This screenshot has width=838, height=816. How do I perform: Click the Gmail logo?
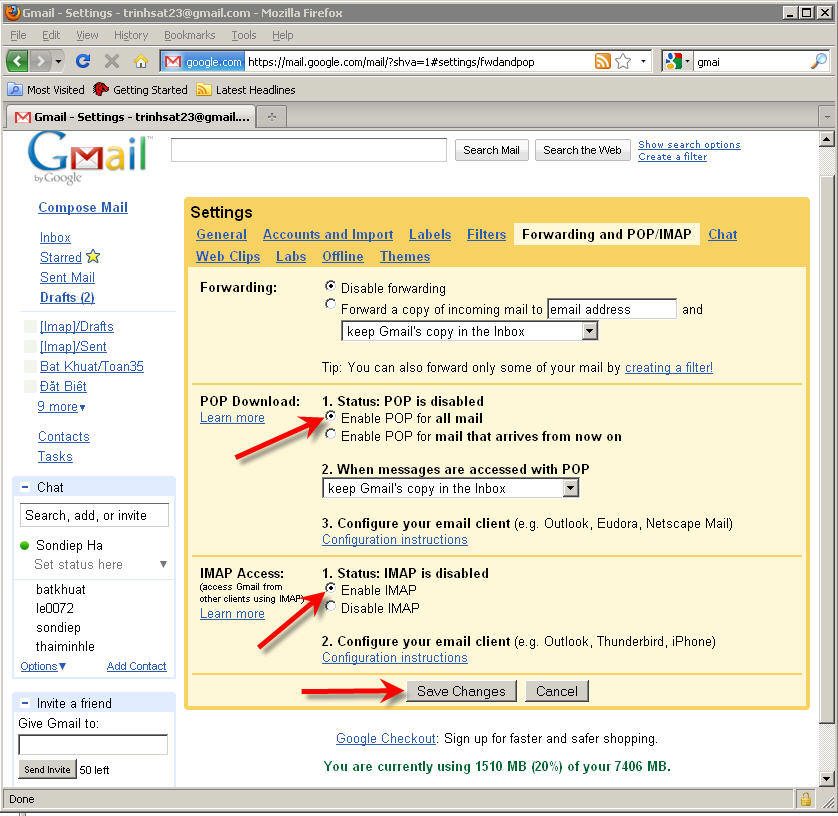88,157
